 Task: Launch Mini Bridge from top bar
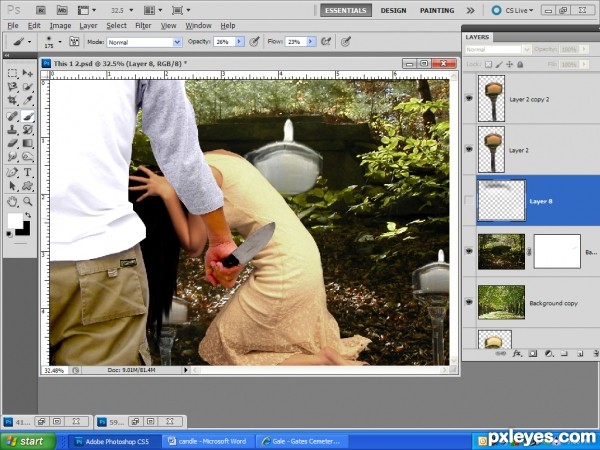[62, 10]
